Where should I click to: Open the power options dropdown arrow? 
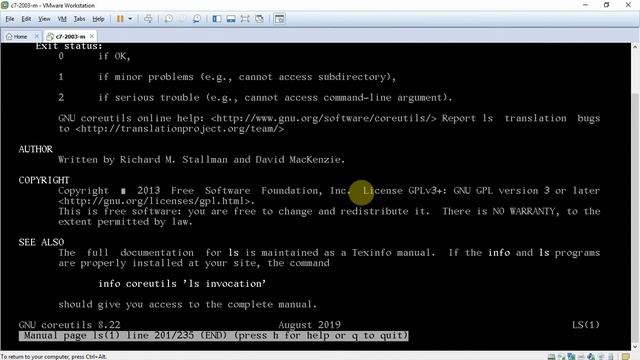point(130,19)
